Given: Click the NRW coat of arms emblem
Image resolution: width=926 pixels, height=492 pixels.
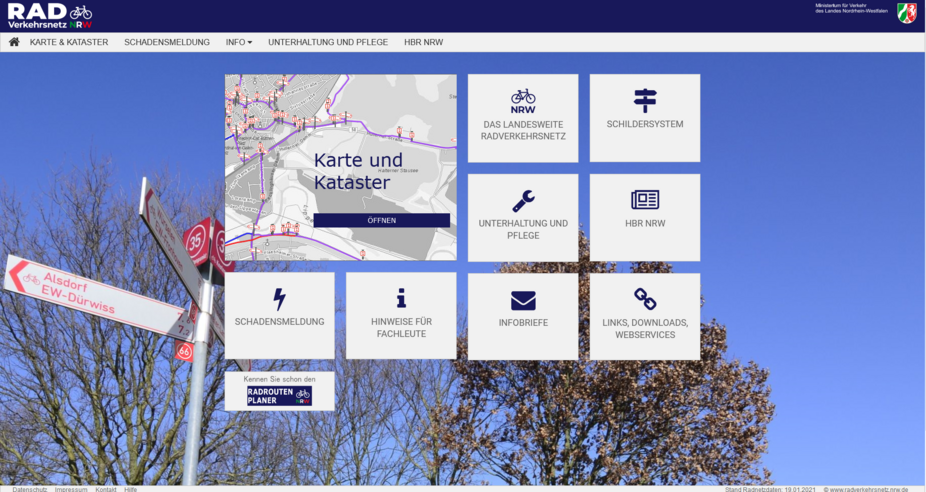Looking at the screenshot, I should tap(907, 13).
